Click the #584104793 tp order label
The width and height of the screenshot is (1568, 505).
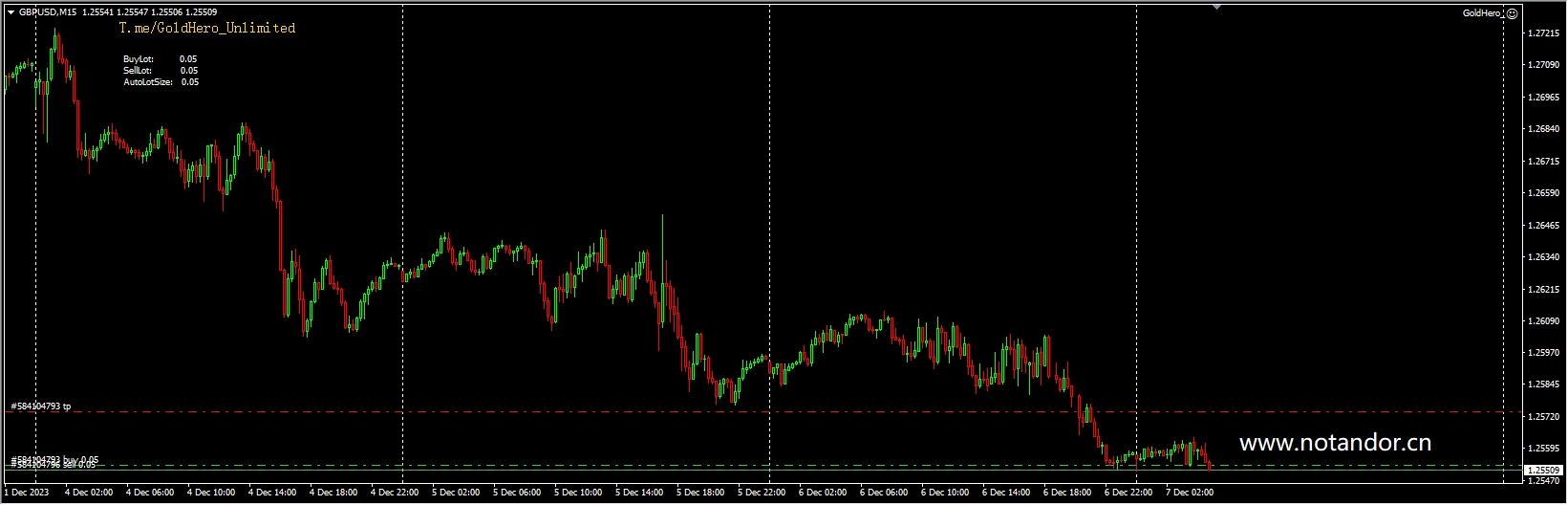pos(41,406)
